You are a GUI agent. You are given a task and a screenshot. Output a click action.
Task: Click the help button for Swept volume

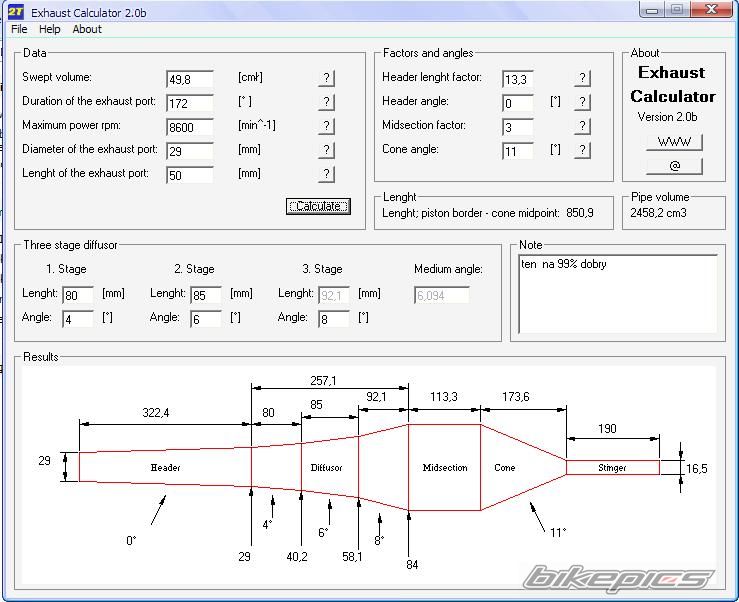click(326, 78)
